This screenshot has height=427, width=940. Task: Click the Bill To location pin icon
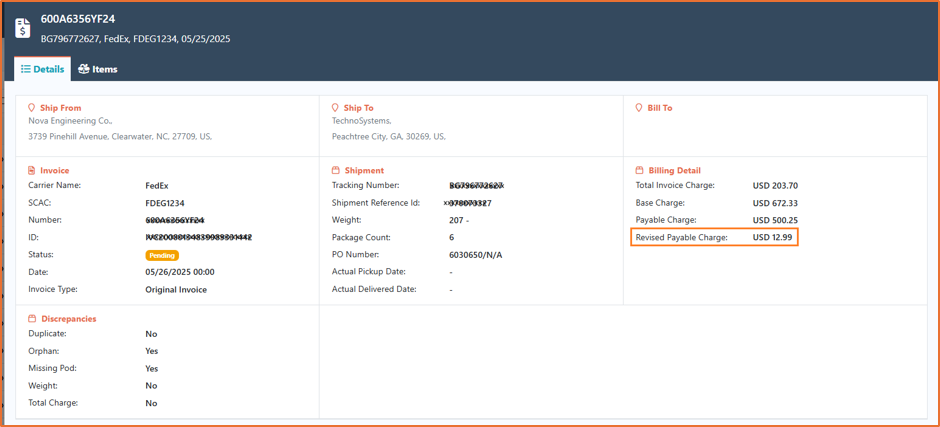point(639,108)
